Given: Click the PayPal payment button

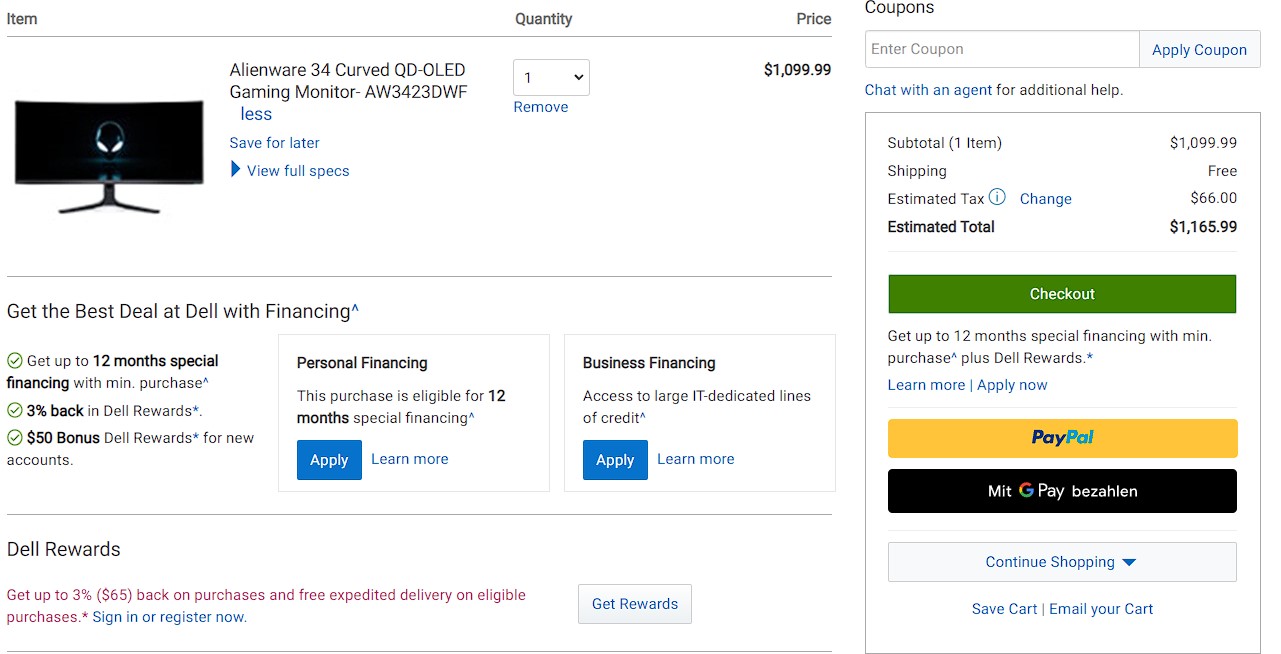Looking at the screenshot, I should (1062, 438).
